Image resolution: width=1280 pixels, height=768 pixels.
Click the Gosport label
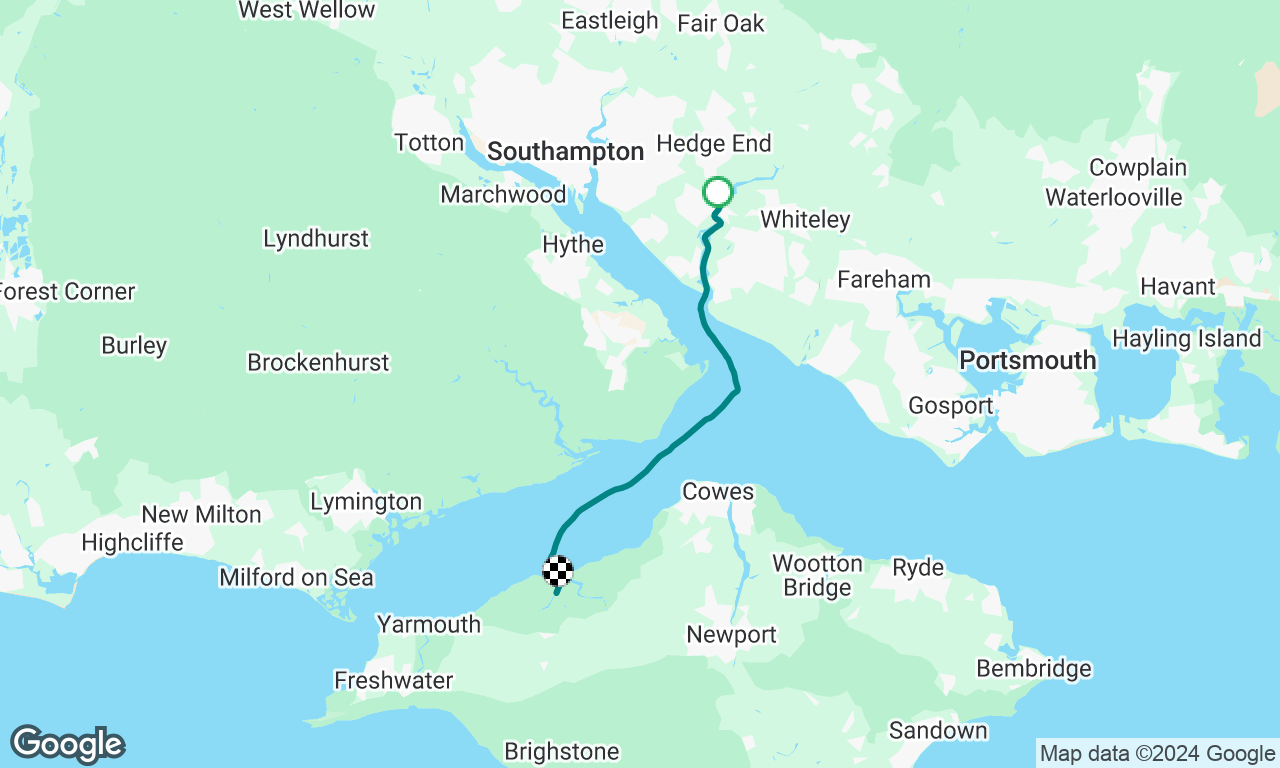click(x=951, y=406)
